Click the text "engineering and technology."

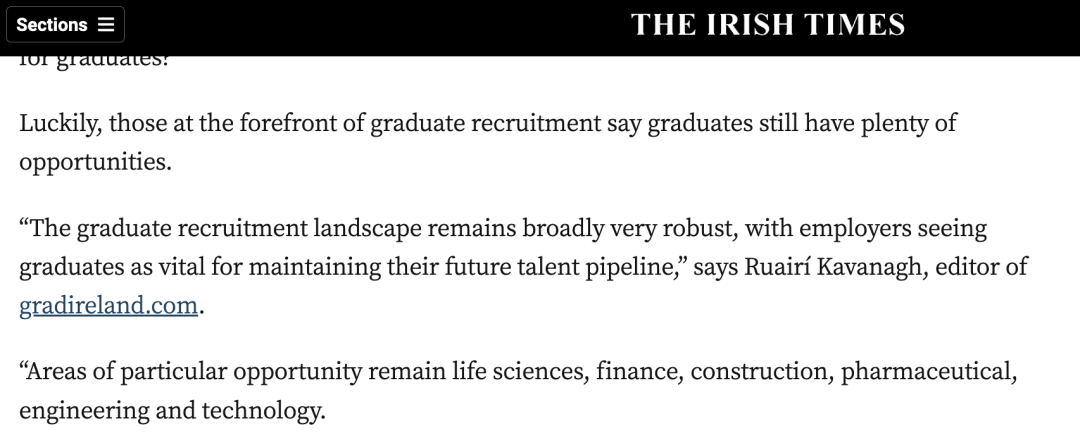[172, 411]
